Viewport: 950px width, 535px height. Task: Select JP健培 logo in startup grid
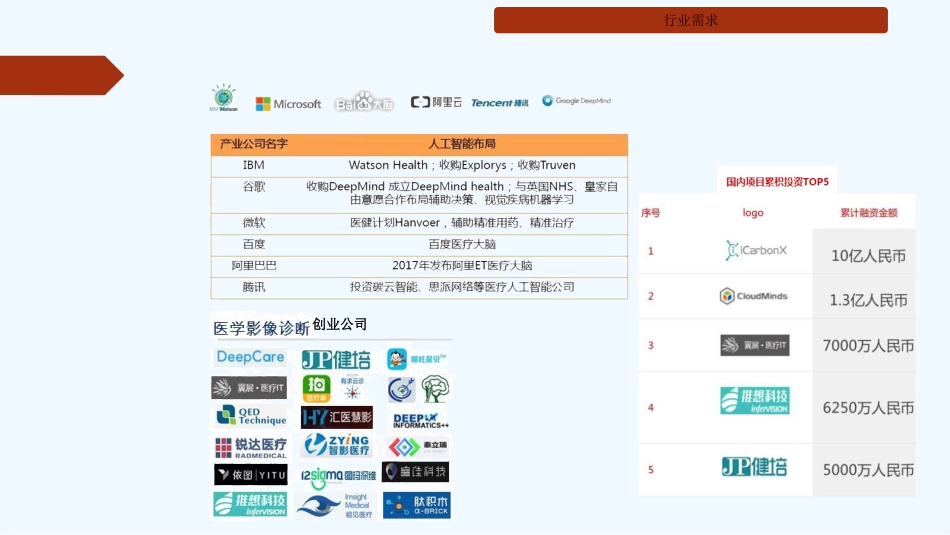click(336, 359)
